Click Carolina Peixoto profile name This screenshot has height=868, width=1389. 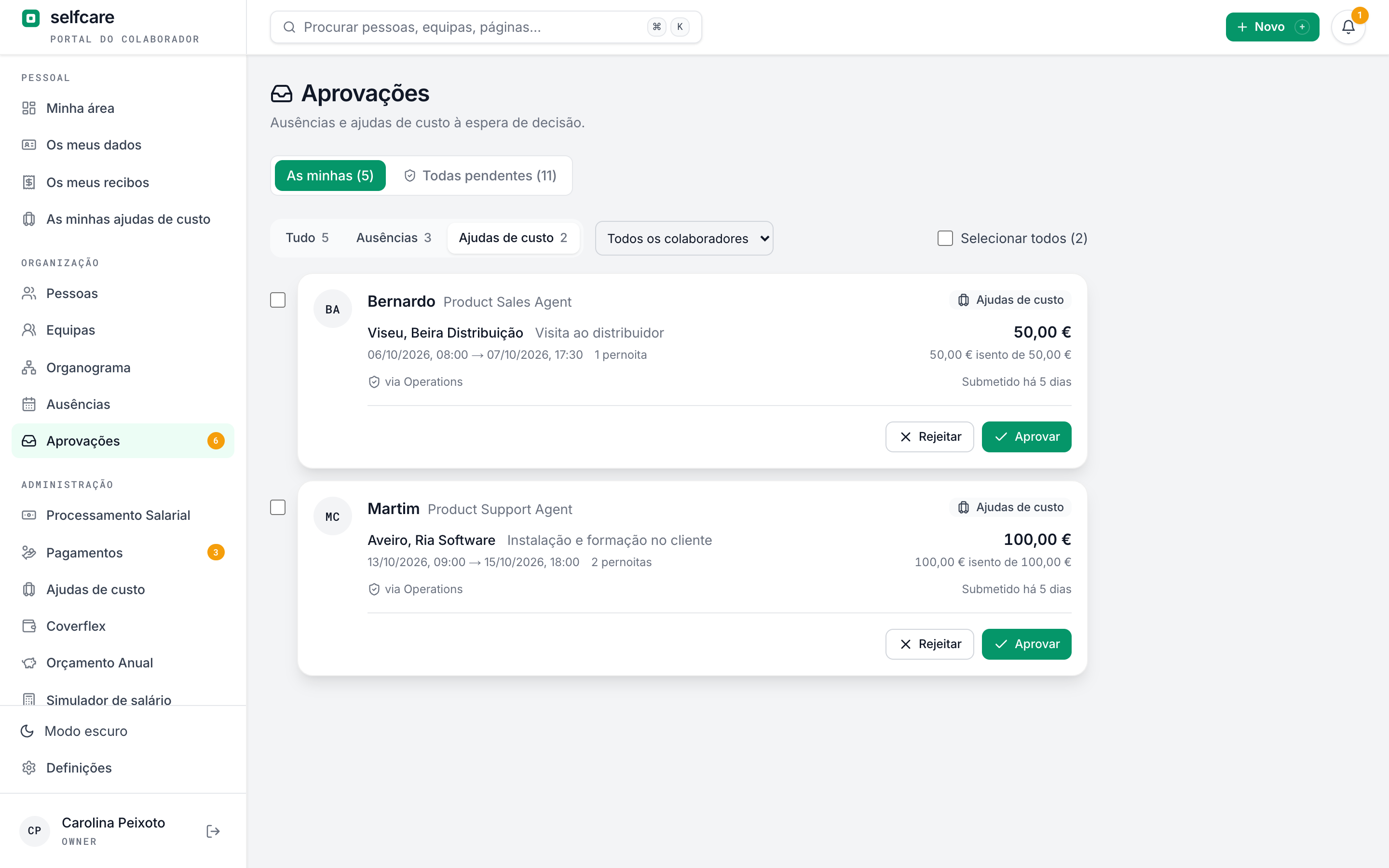(113, 823)
